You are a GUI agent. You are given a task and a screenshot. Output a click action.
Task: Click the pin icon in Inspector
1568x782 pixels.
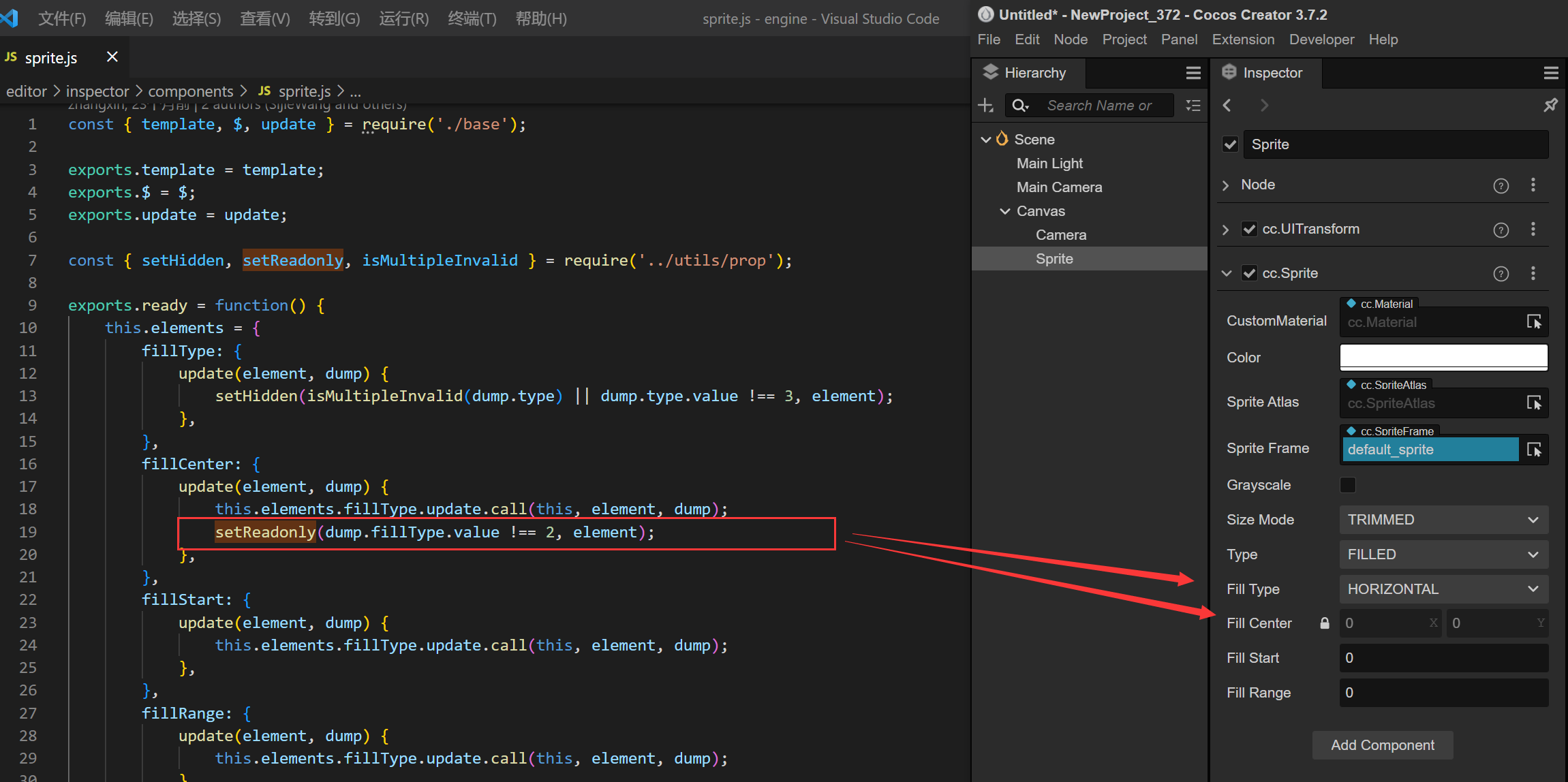pos(1550,106)
